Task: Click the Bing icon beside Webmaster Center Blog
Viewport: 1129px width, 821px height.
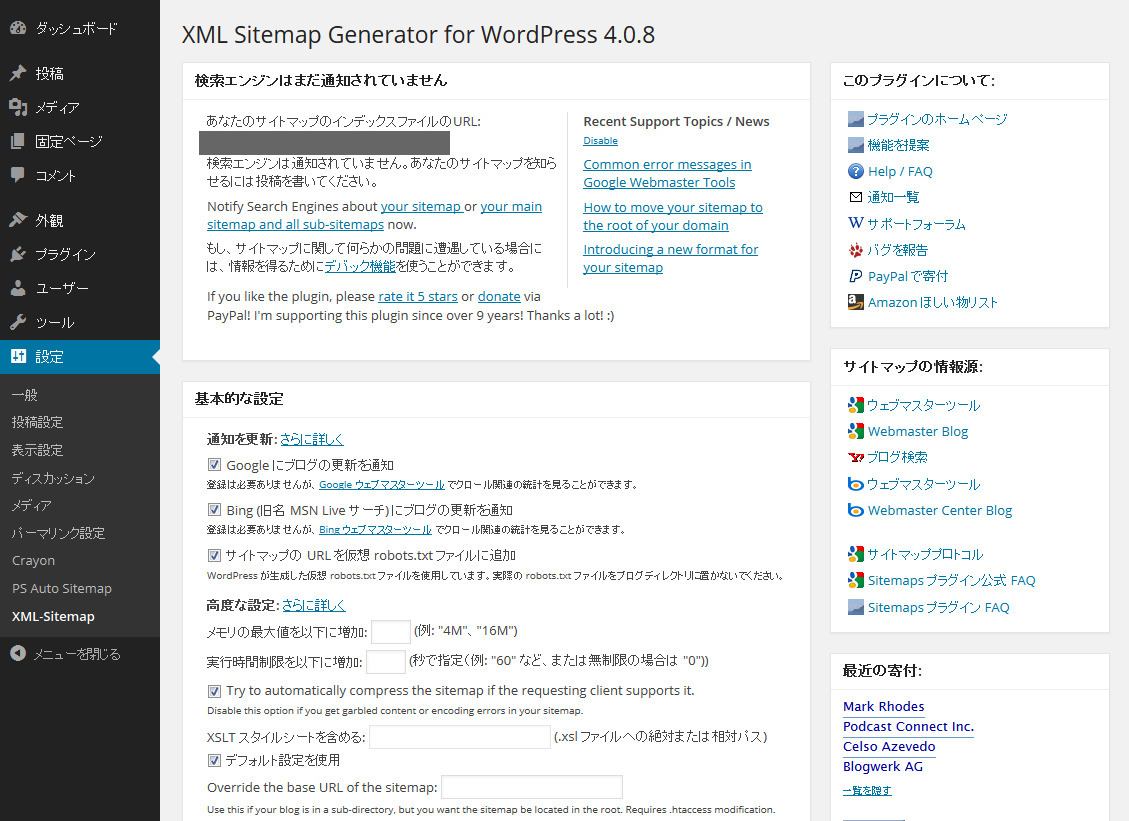Action: 855,510
